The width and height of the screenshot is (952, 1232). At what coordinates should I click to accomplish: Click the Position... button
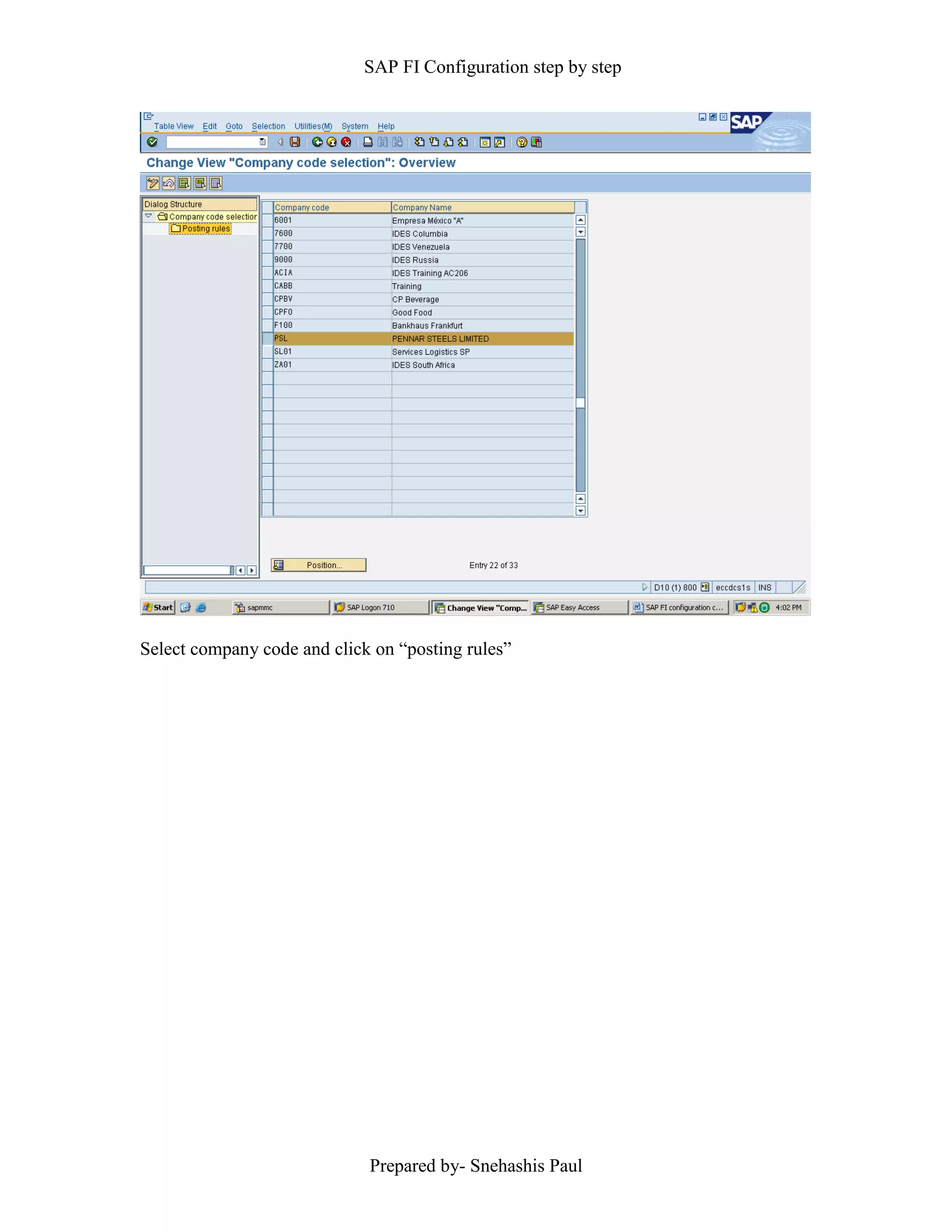318,565
